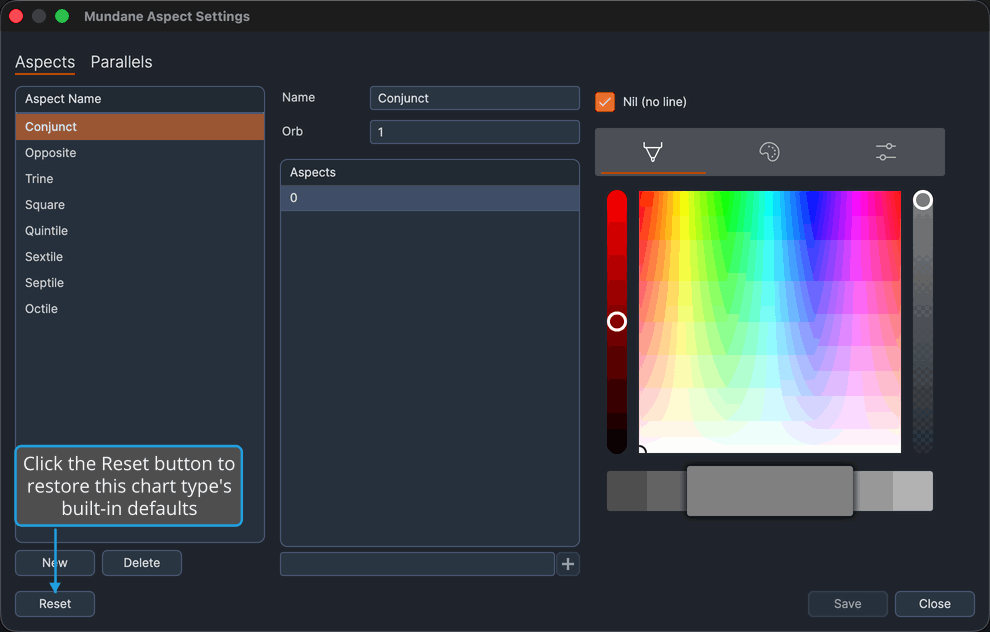Click the lightest gray swatch

(x=913, y=491)
